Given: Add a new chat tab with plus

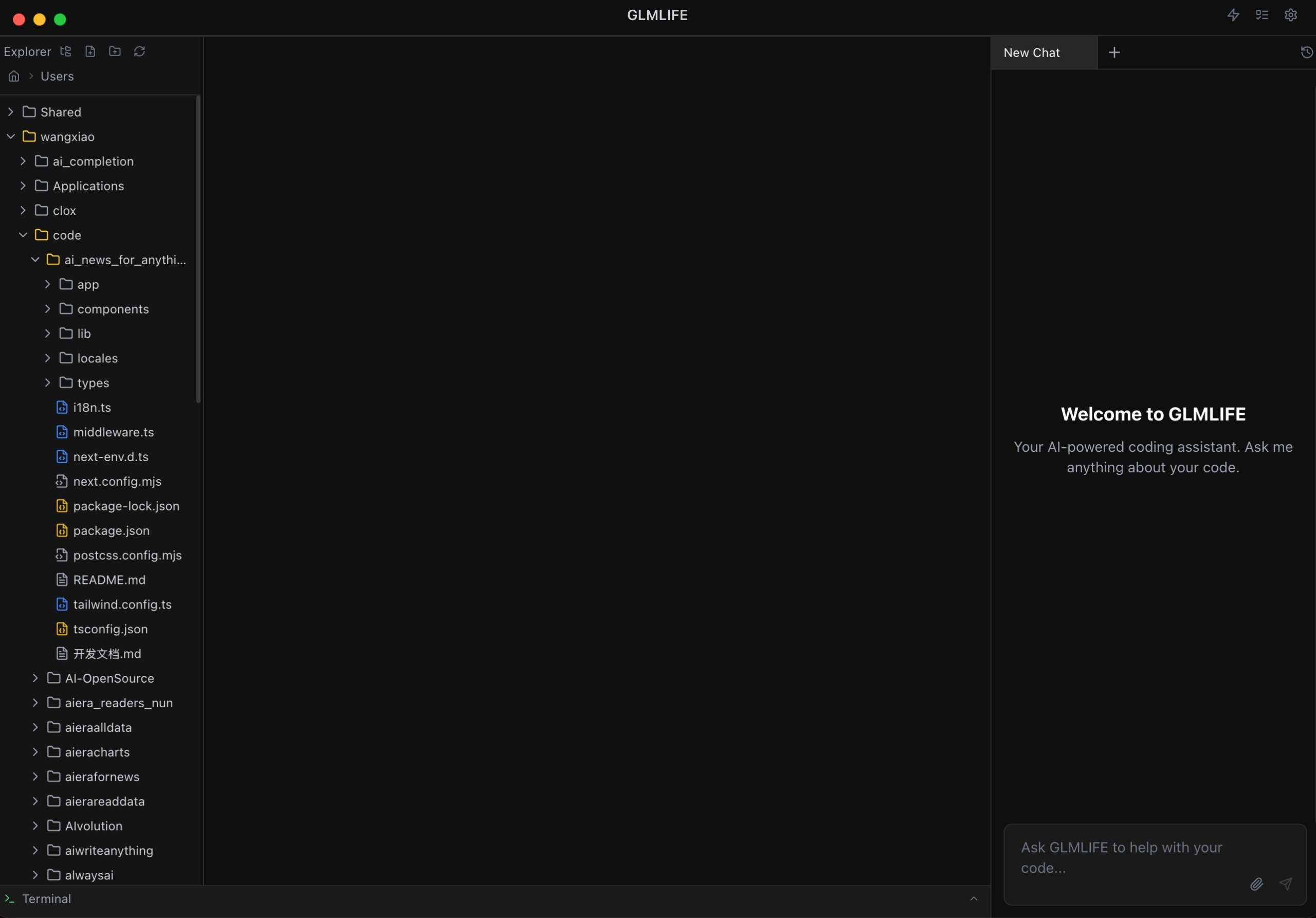Looking at the screenshot, I should (1113, 53).
